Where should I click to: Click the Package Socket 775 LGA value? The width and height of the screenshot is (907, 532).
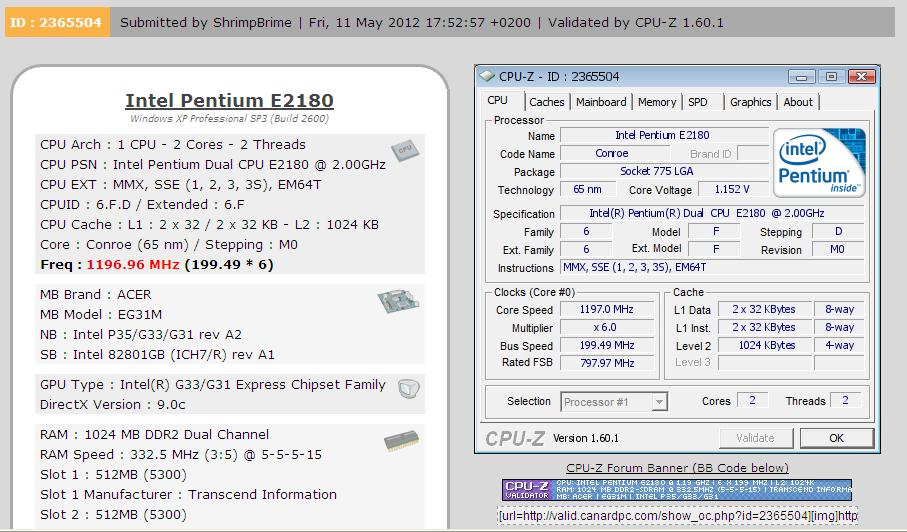[663, 171]
